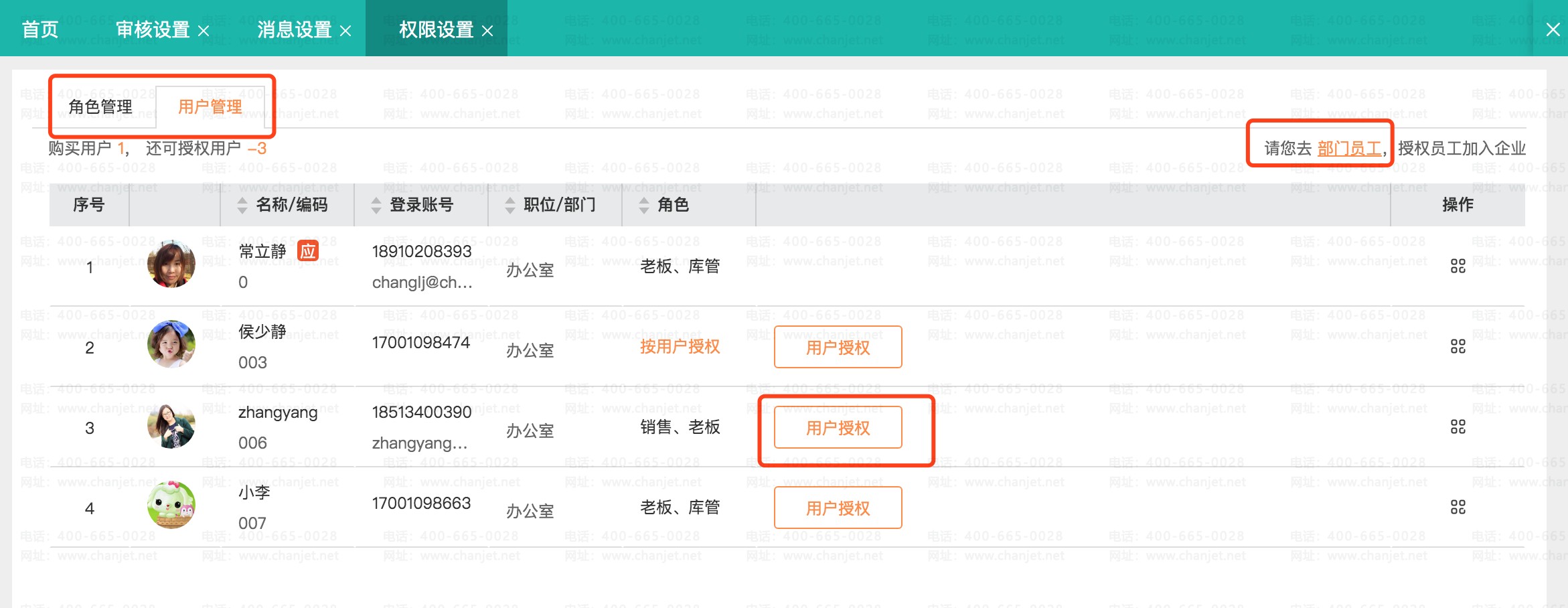Viewport: 1568px width, 608px height.
Task: Open zhangyang's avatar photo
Action: tap(171, 426)
